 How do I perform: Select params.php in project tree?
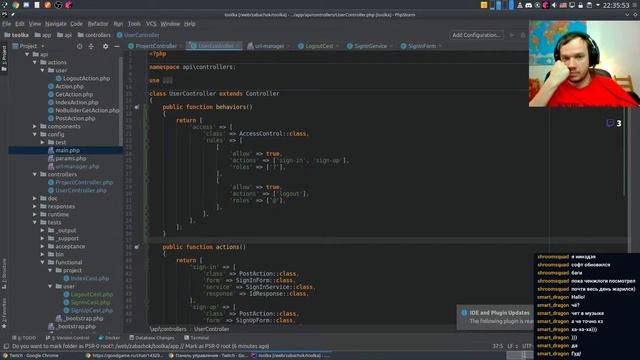[x=67, y=158]
